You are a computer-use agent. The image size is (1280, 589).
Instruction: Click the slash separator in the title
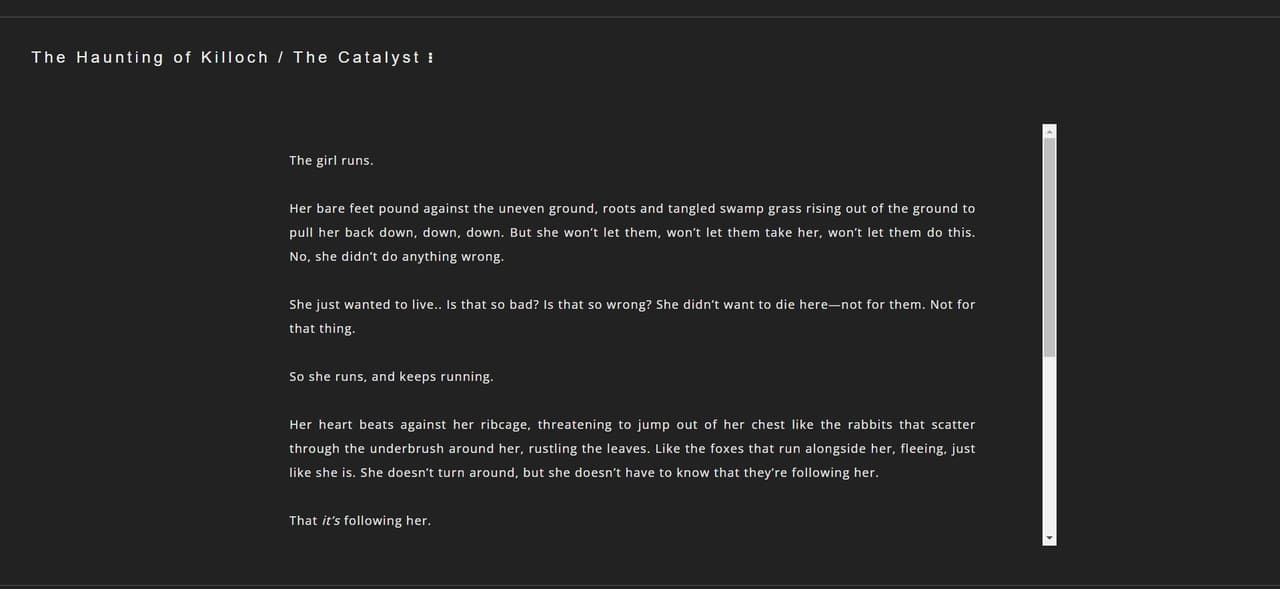[x=281, y=58]
